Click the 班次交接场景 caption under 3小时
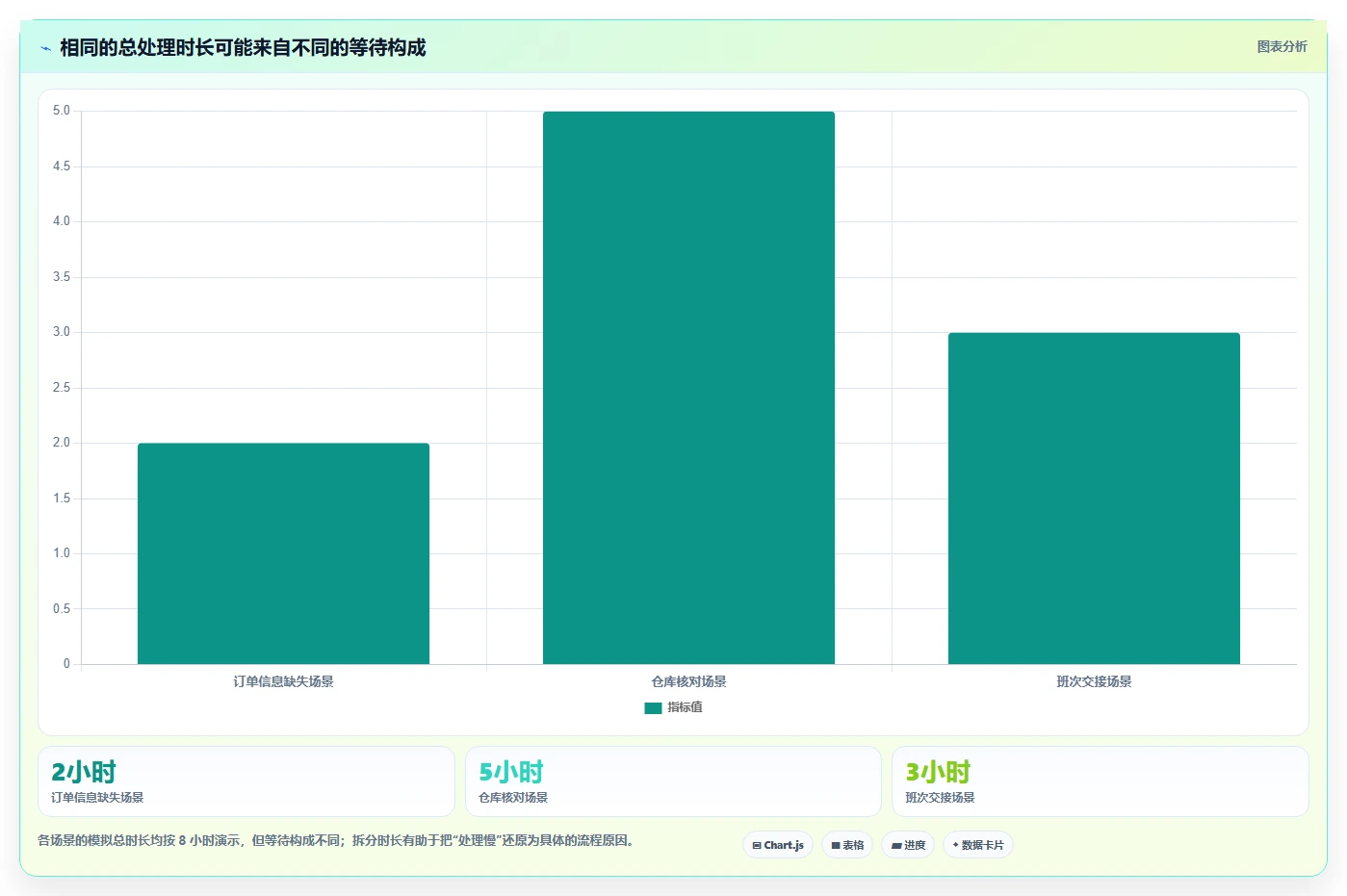1347x896 pixels. [940, 798]
